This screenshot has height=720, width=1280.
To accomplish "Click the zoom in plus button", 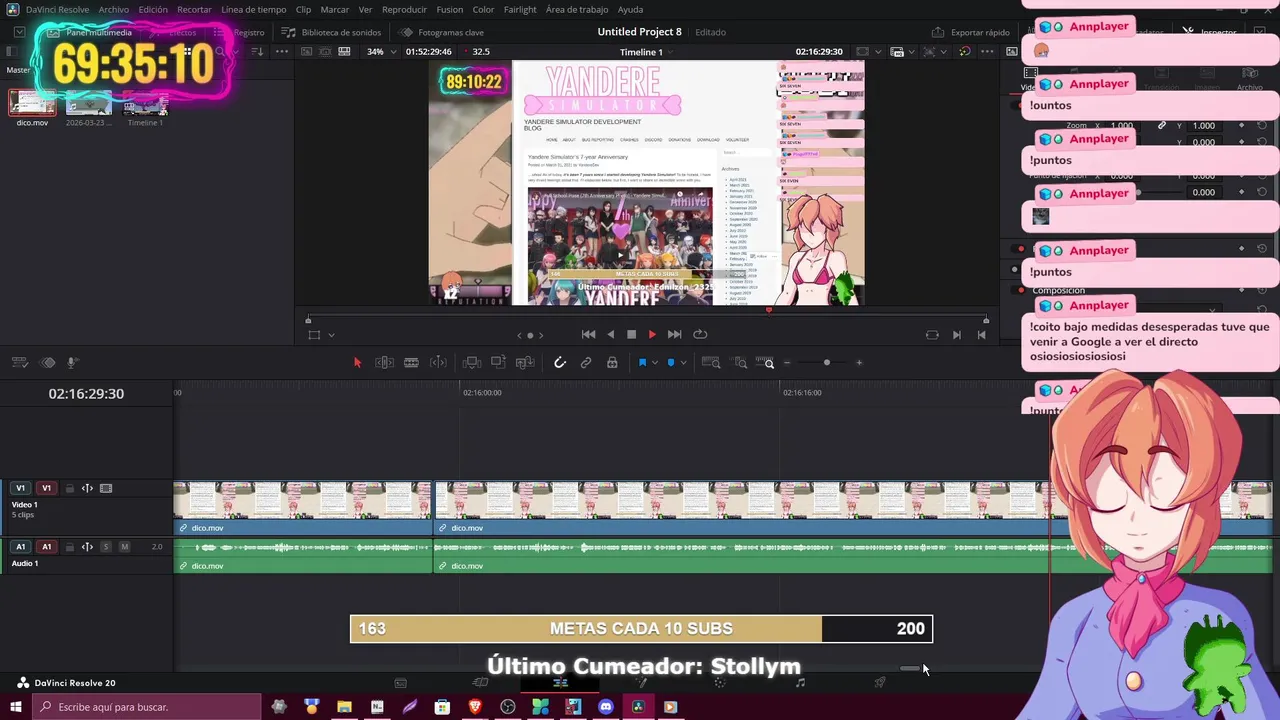I will pyautogui.click(x=859, y=363).
